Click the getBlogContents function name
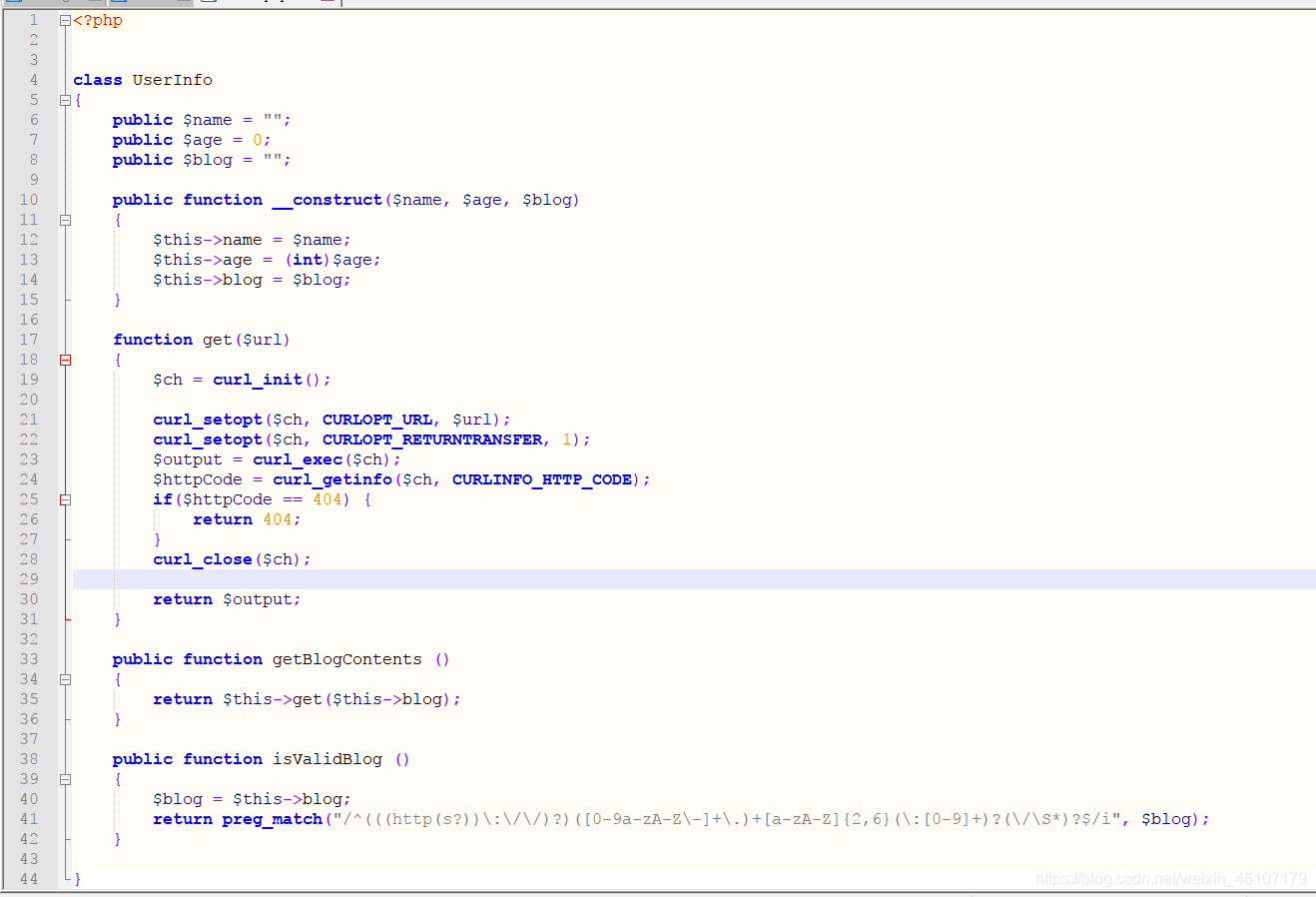This screenshot has height=897, width=1316. pyautogui.click(x=347, y=659)
